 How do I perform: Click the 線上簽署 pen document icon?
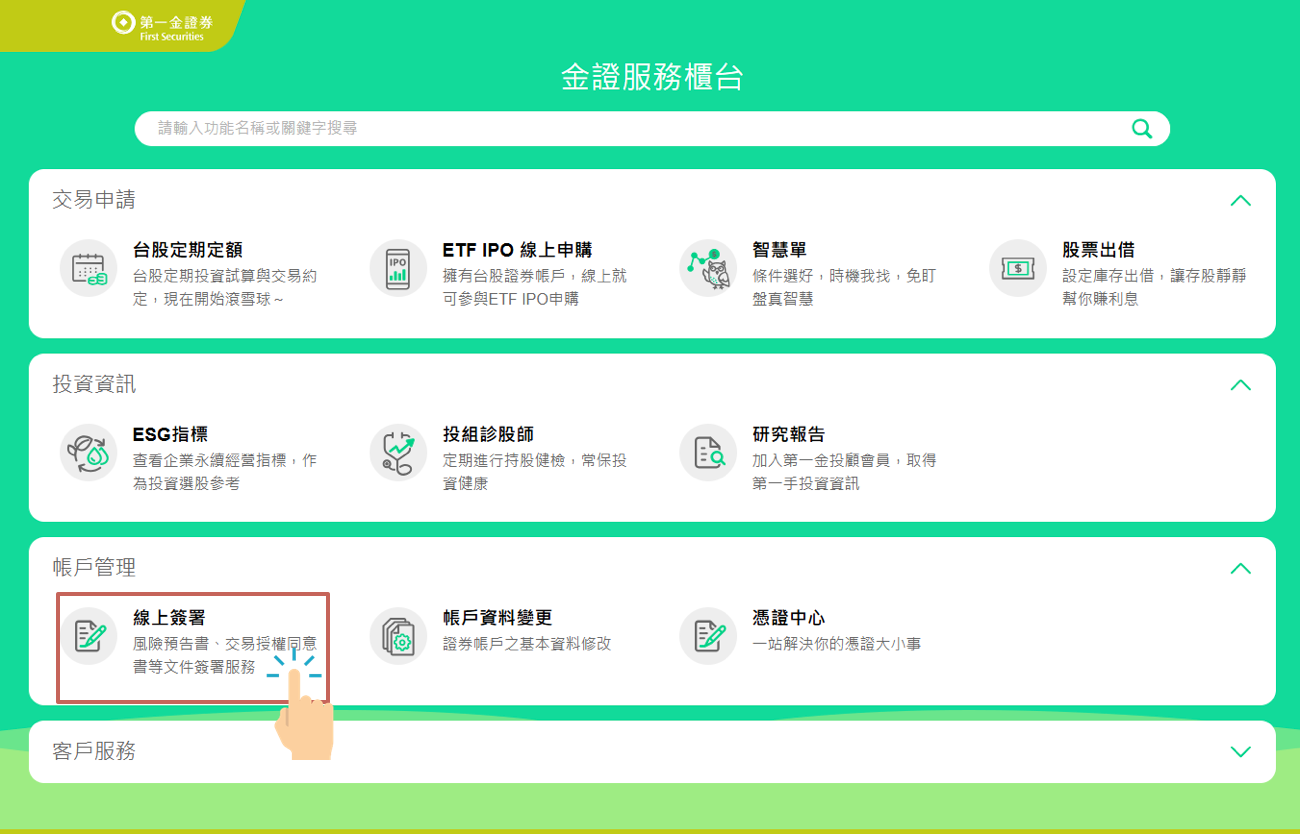click(x=88, y=636)
